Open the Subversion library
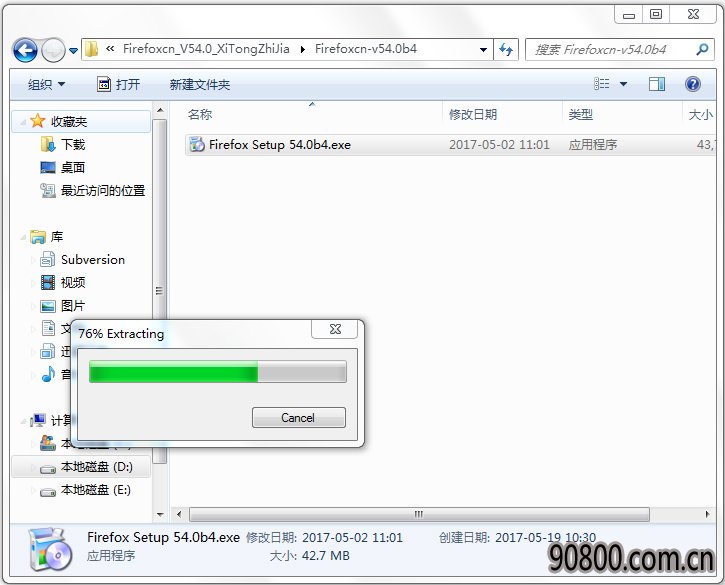Screen dimensions: 725x585 92,260
